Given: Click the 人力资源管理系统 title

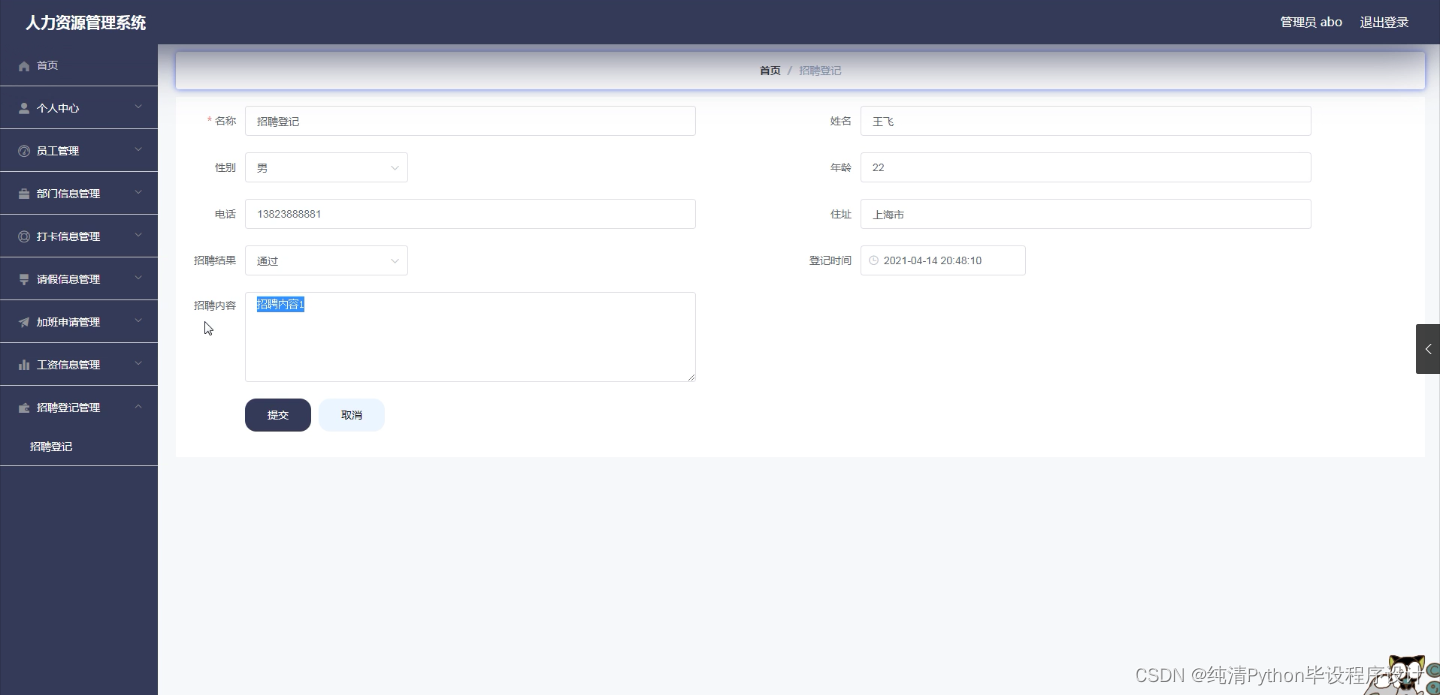Looking at the screenshot, I should tap(86, 22).
